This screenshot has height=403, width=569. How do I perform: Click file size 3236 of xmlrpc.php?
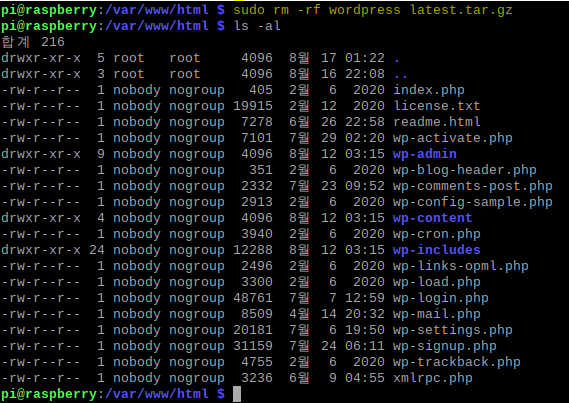(257, 378)
